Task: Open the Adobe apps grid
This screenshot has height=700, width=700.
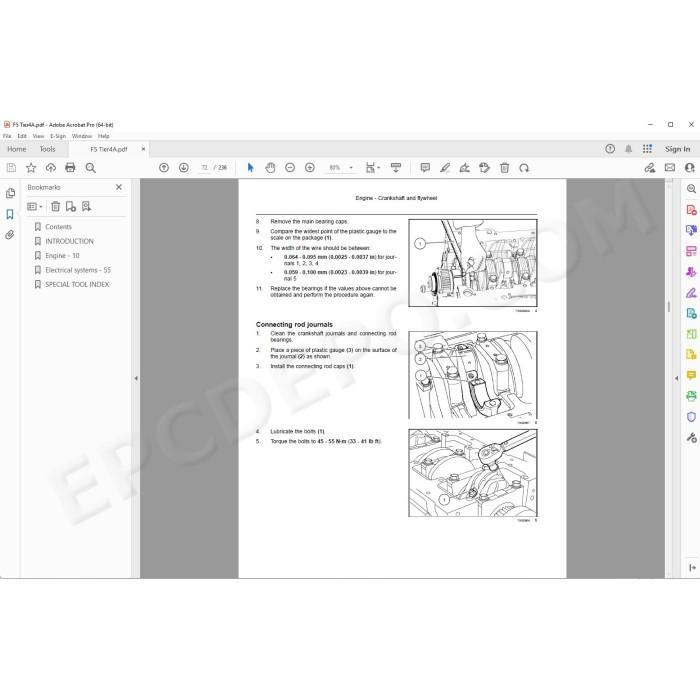Action: [x=647, y=149]
